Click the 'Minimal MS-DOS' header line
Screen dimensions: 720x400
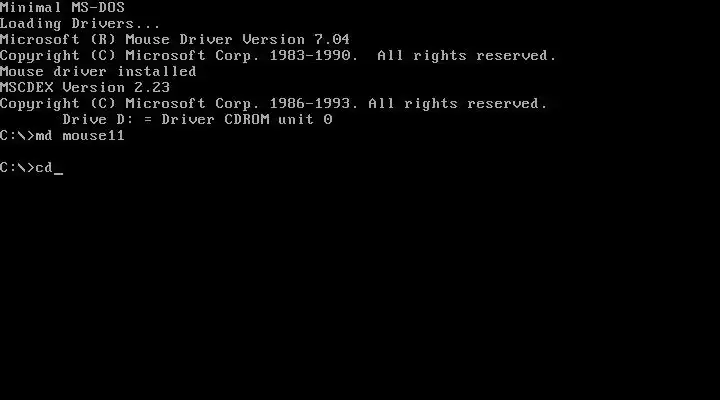[x=62, y=8]
